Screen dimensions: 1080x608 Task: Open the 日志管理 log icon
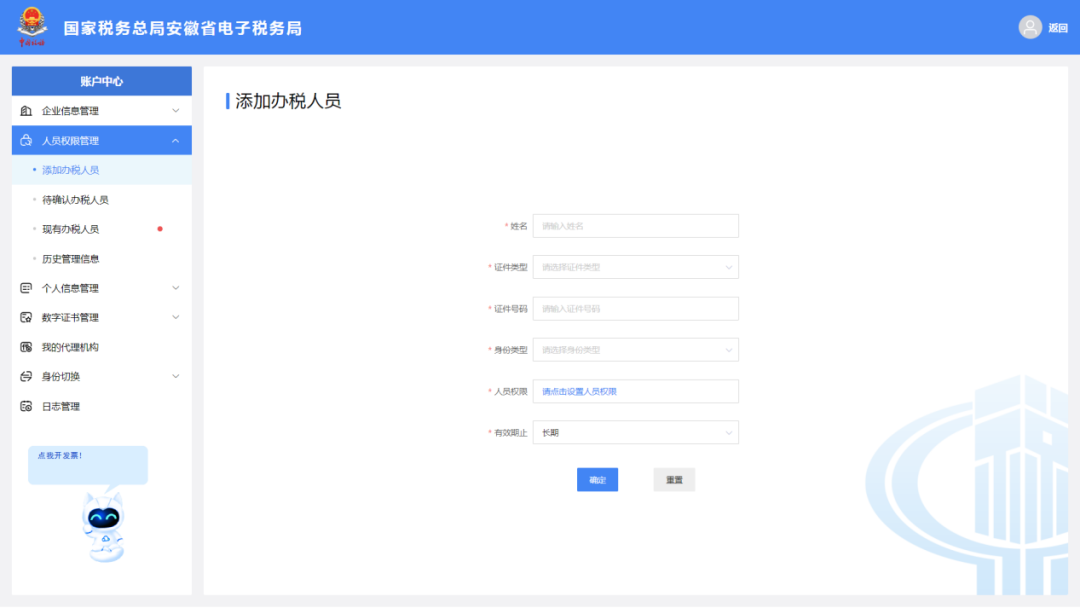(26, 406)
